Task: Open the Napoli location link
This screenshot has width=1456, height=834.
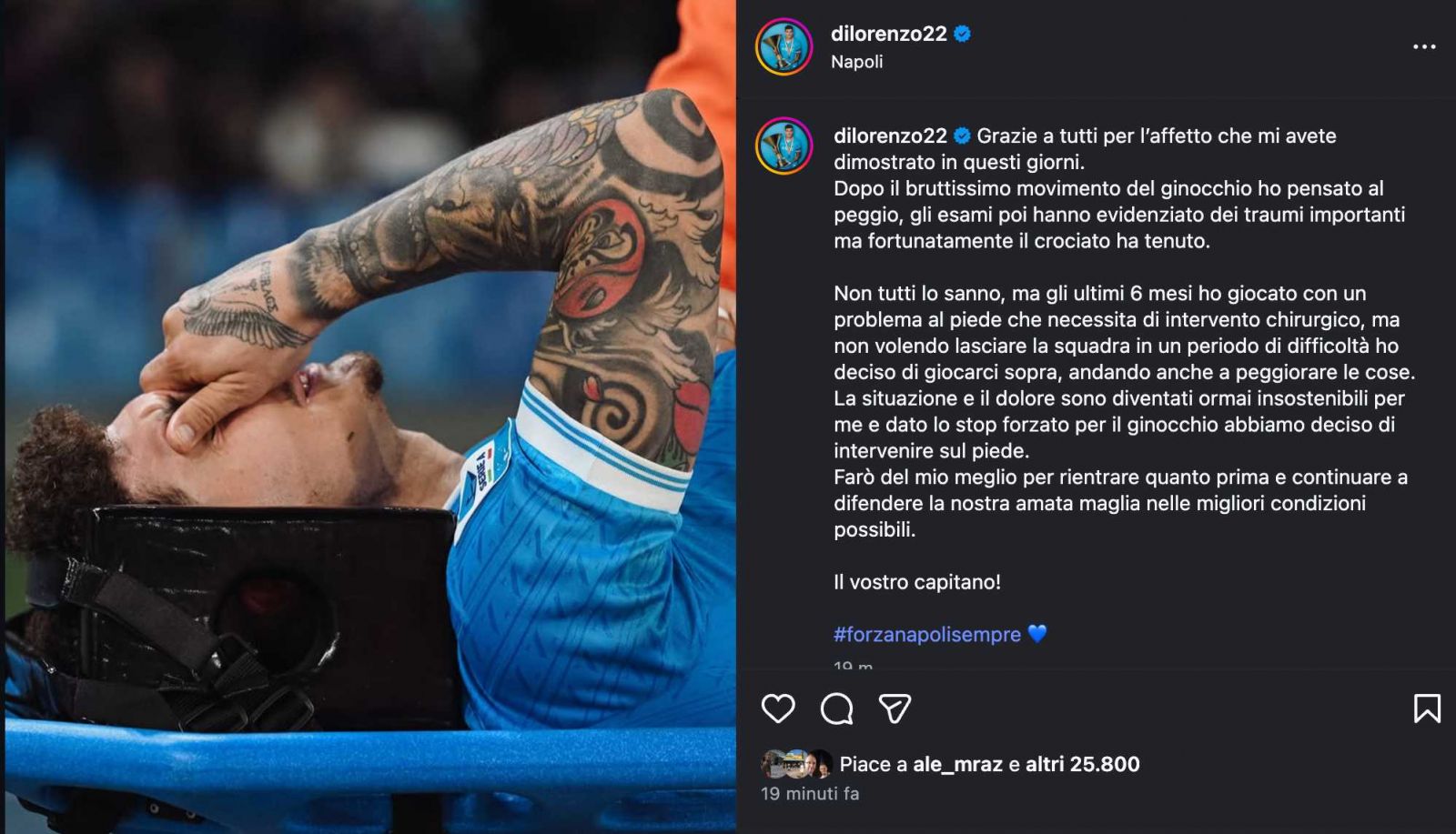Action: click(856, 62)
